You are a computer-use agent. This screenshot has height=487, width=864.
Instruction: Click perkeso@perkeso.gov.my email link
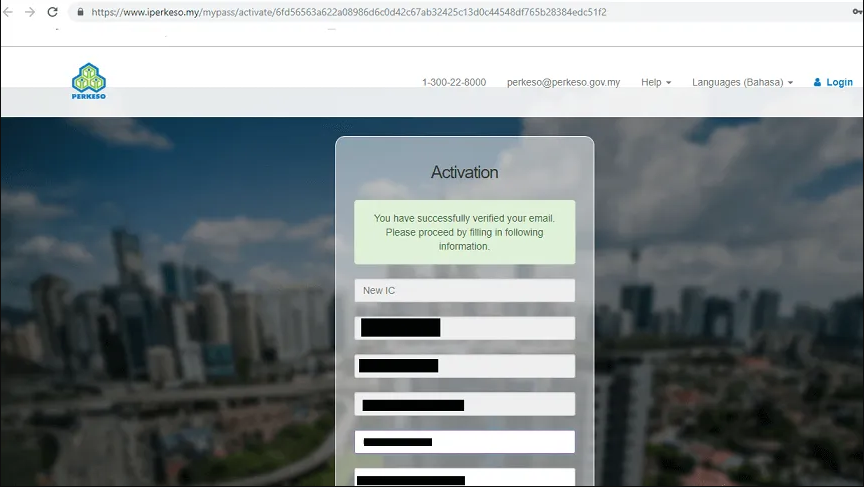563,82
